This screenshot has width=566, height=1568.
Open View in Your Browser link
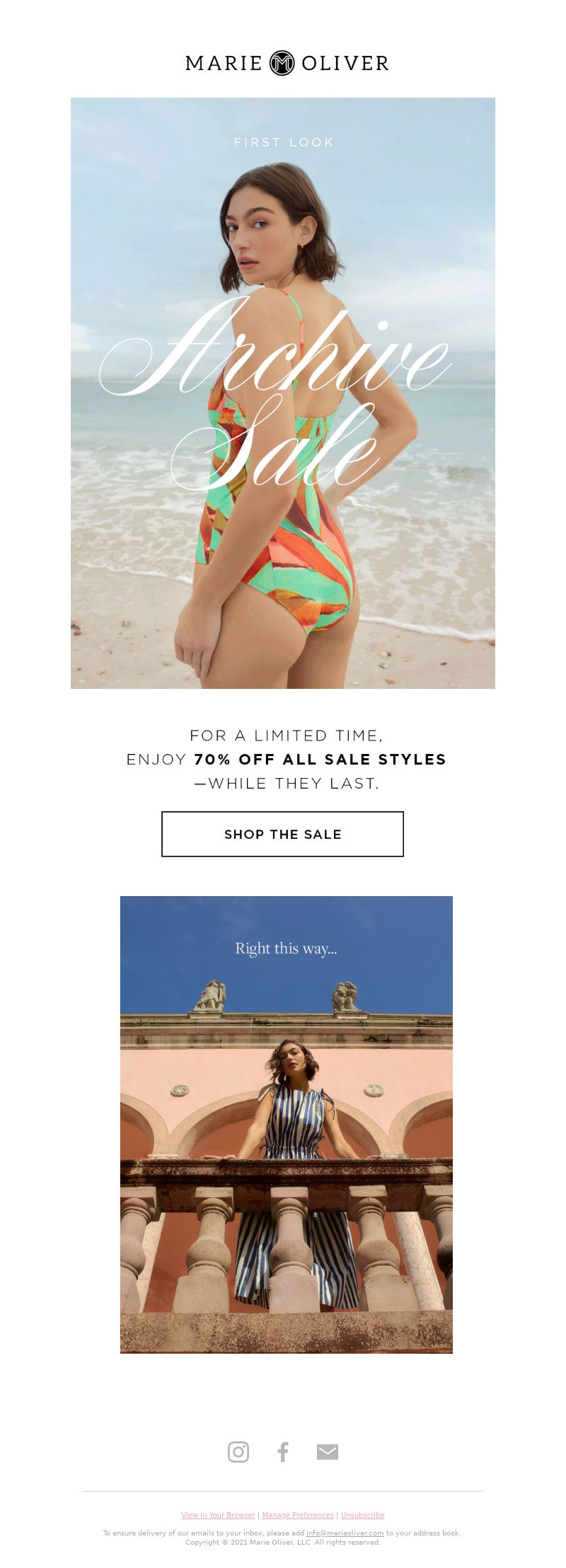tap(218, 1515)
